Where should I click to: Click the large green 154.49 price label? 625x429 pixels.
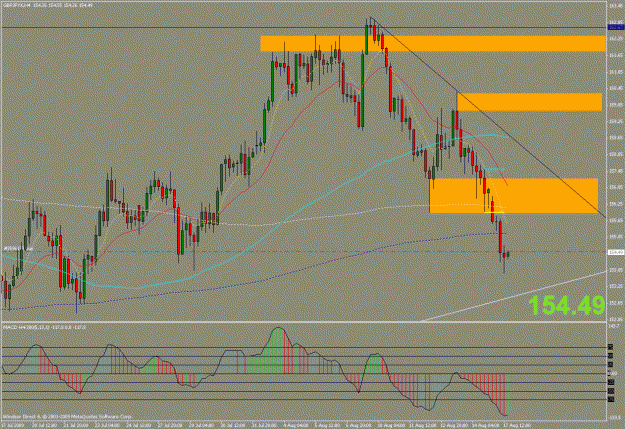[x=566, y=306]
